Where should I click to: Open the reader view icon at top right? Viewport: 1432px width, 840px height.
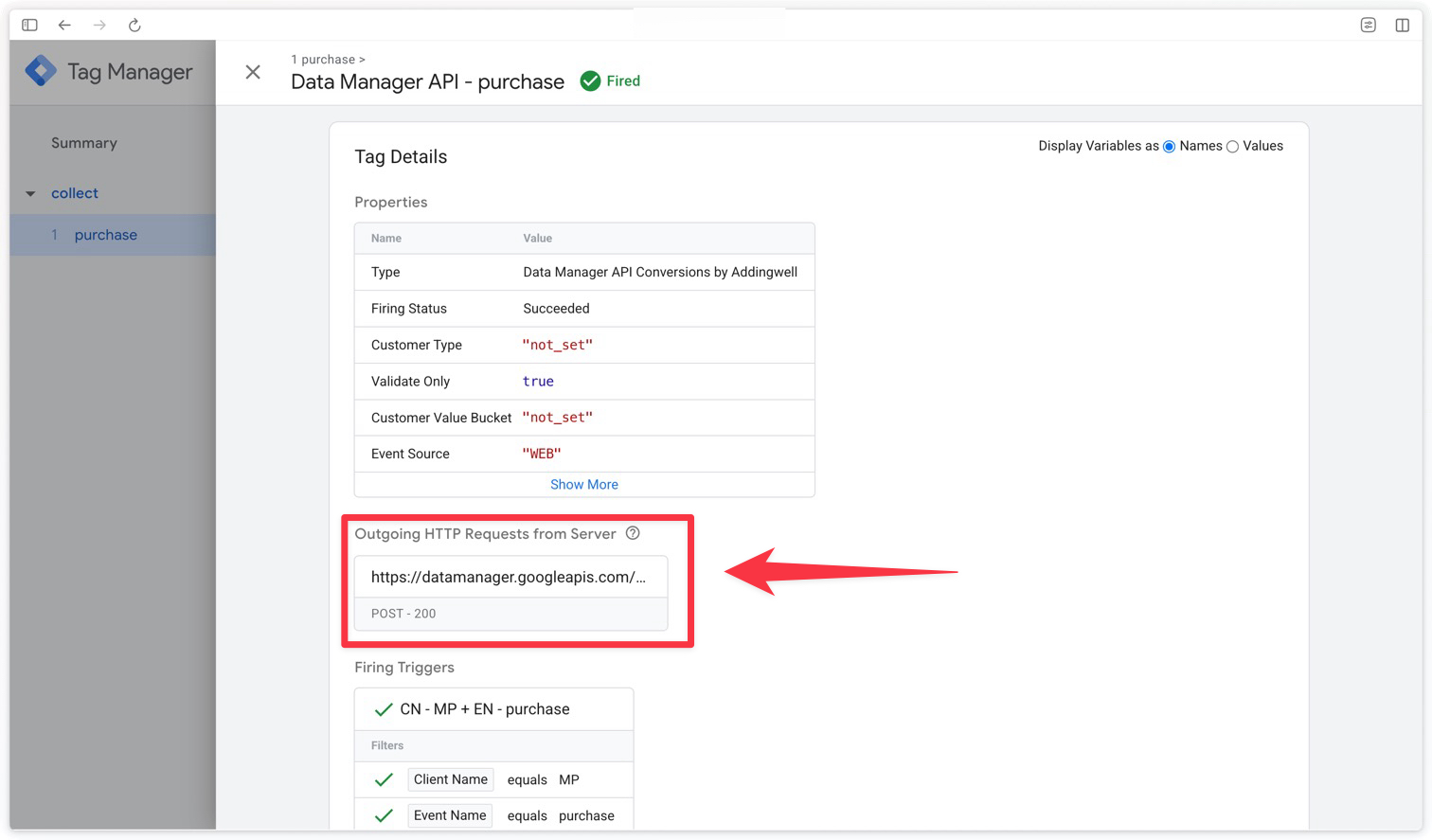point(1368,25)
